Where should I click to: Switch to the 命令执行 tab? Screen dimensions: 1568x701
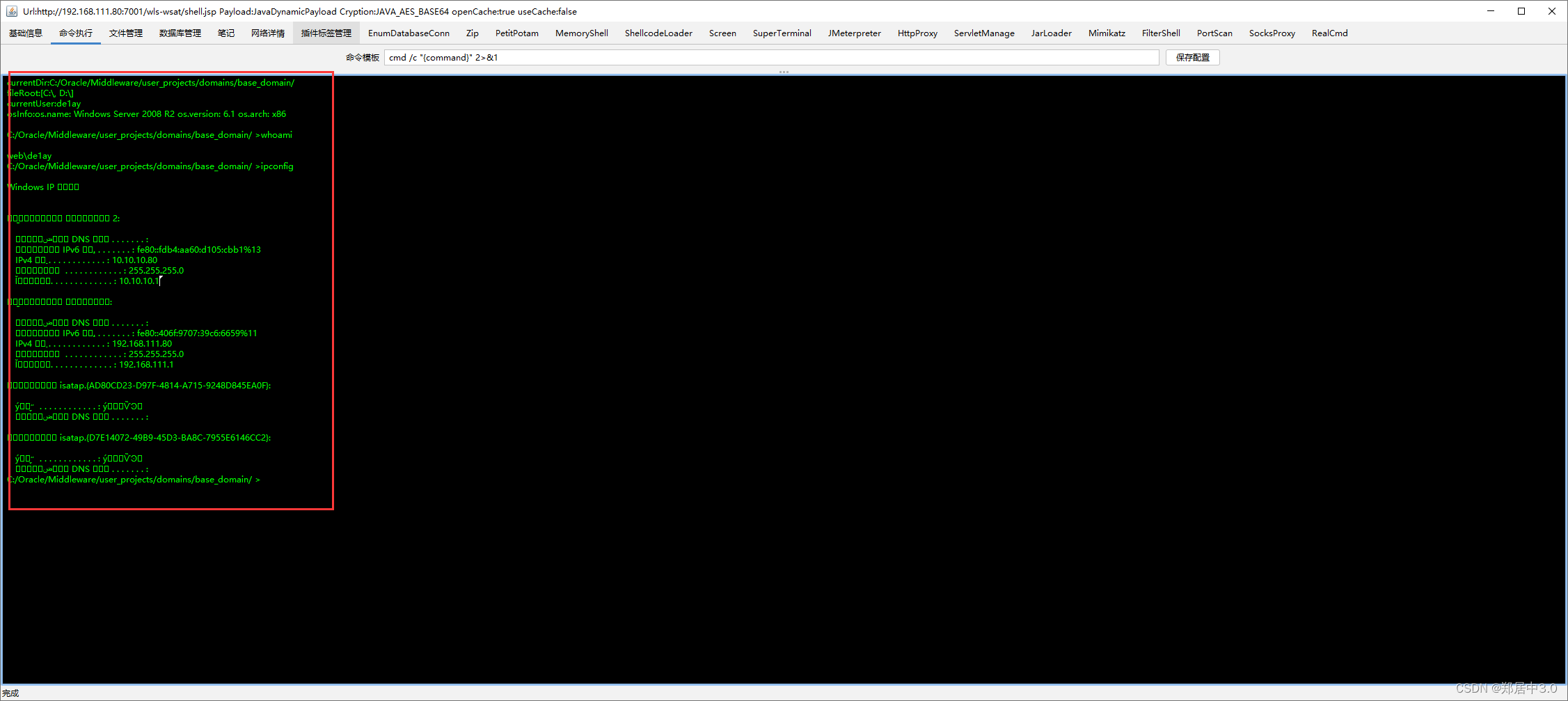click(x=76, y=33)
